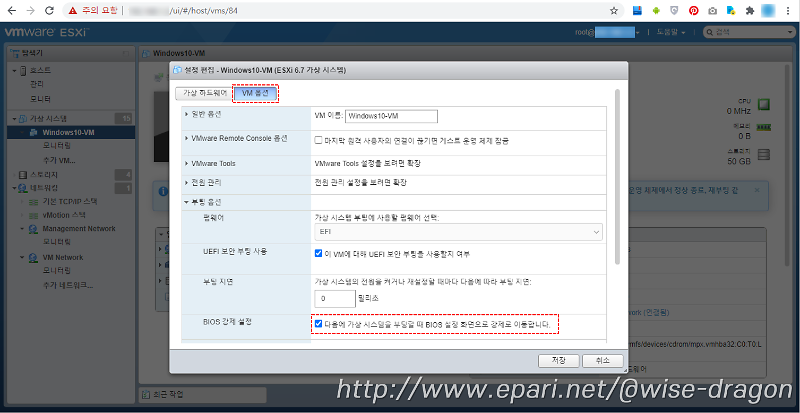Viewport: 800px width, 413px height.
Task: Select vMotion stack in navigator
Action: 64,215
